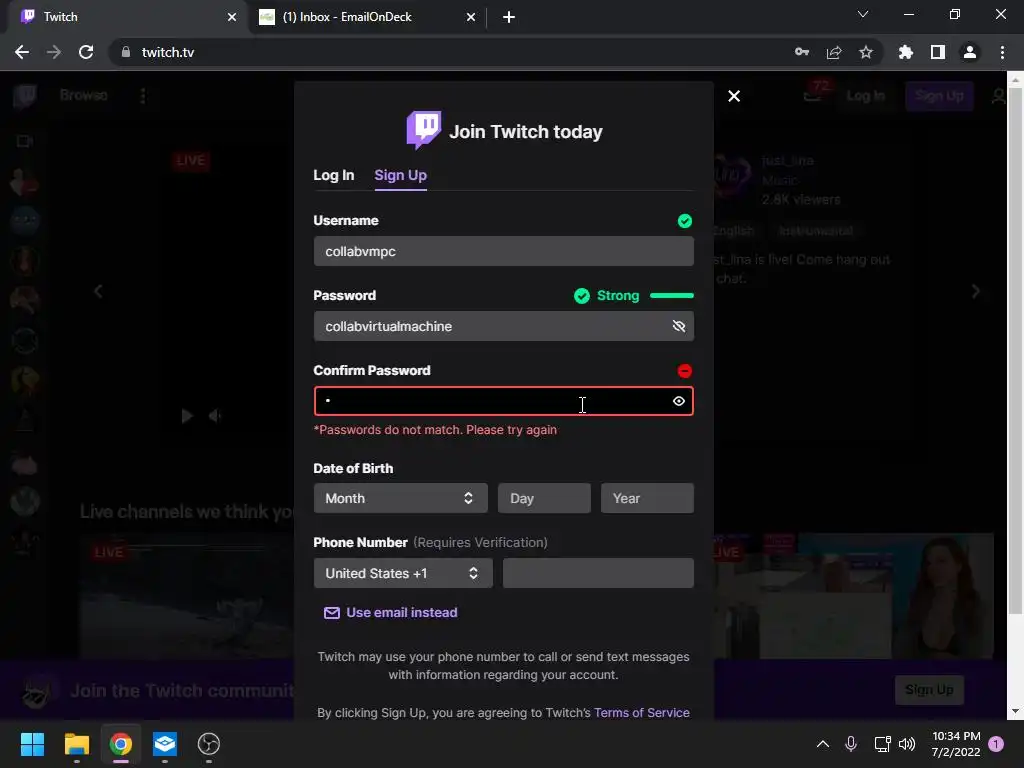Show previous featured stream carousel arrow

[x=99, y=291]
